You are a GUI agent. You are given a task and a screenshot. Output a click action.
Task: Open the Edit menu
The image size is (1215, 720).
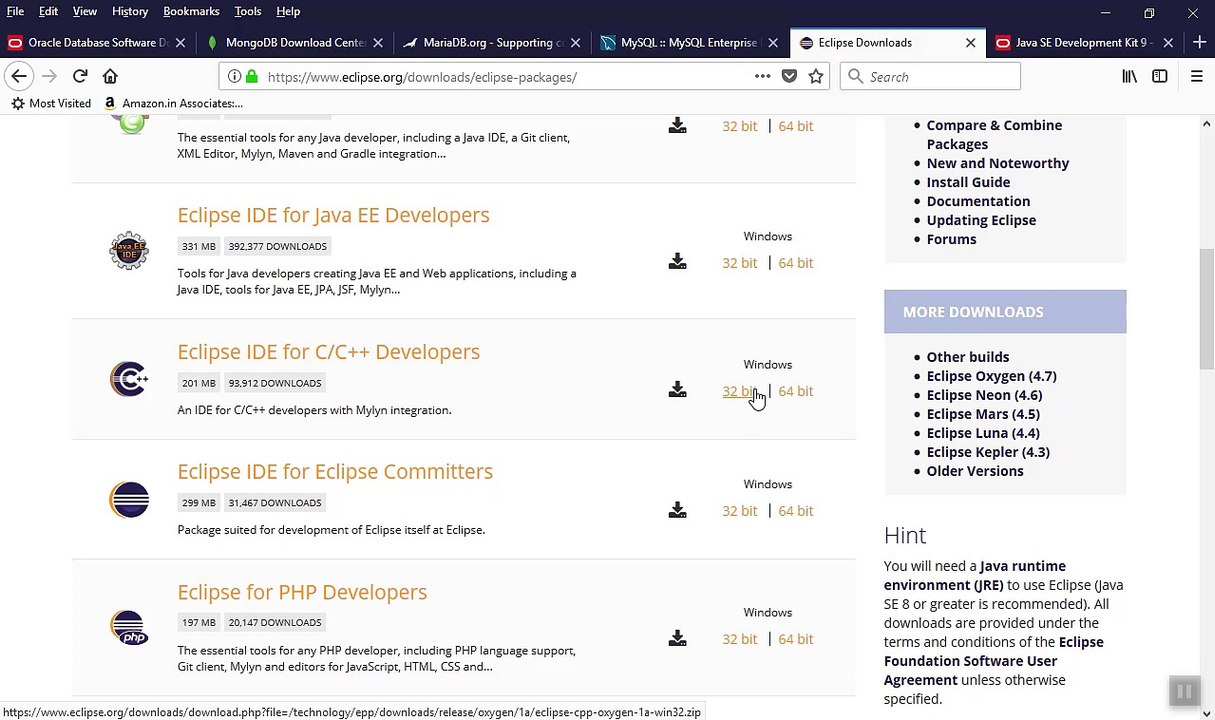48,11
